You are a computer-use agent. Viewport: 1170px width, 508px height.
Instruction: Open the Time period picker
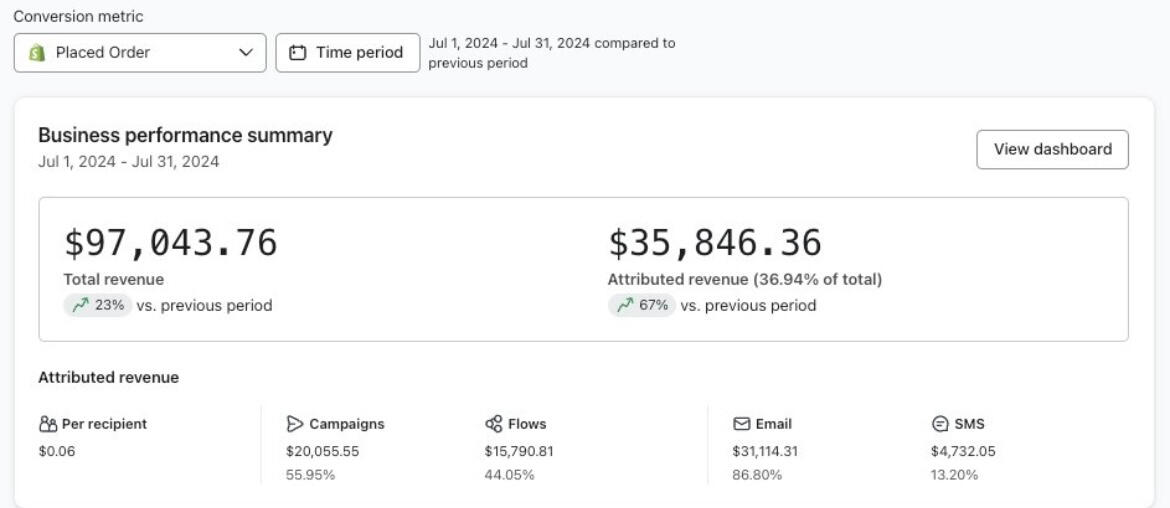click(347, 53)
